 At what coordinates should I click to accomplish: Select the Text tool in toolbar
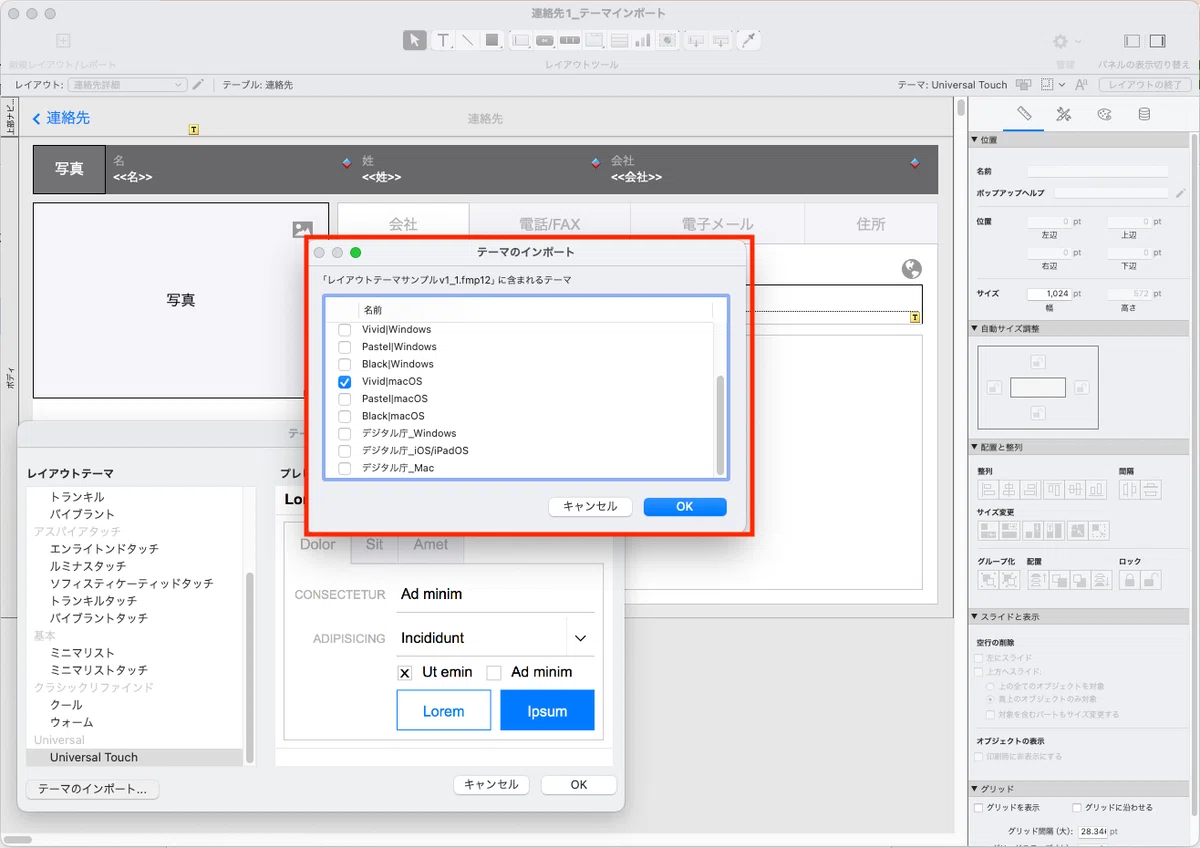(x=443, y=40)
